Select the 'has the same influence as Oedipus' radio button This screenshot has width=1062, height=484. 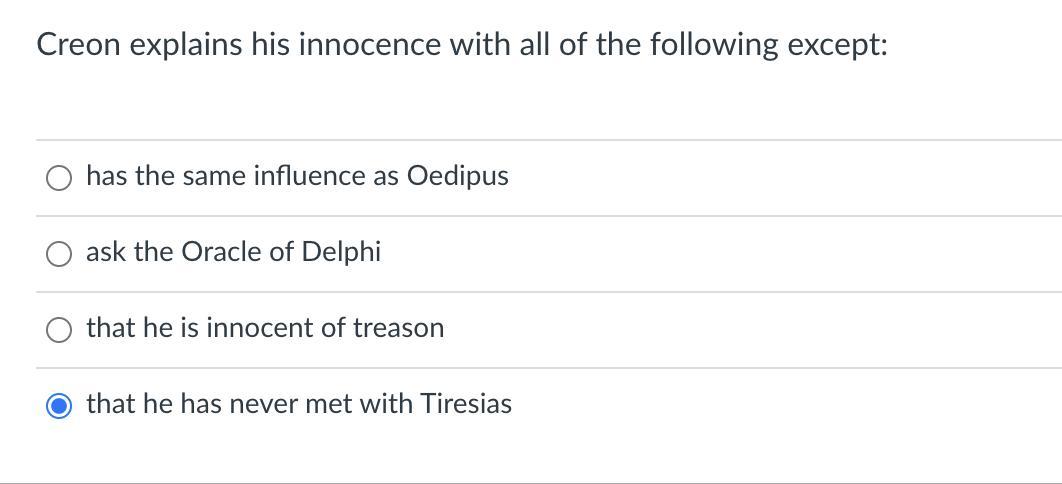[60, 178]
